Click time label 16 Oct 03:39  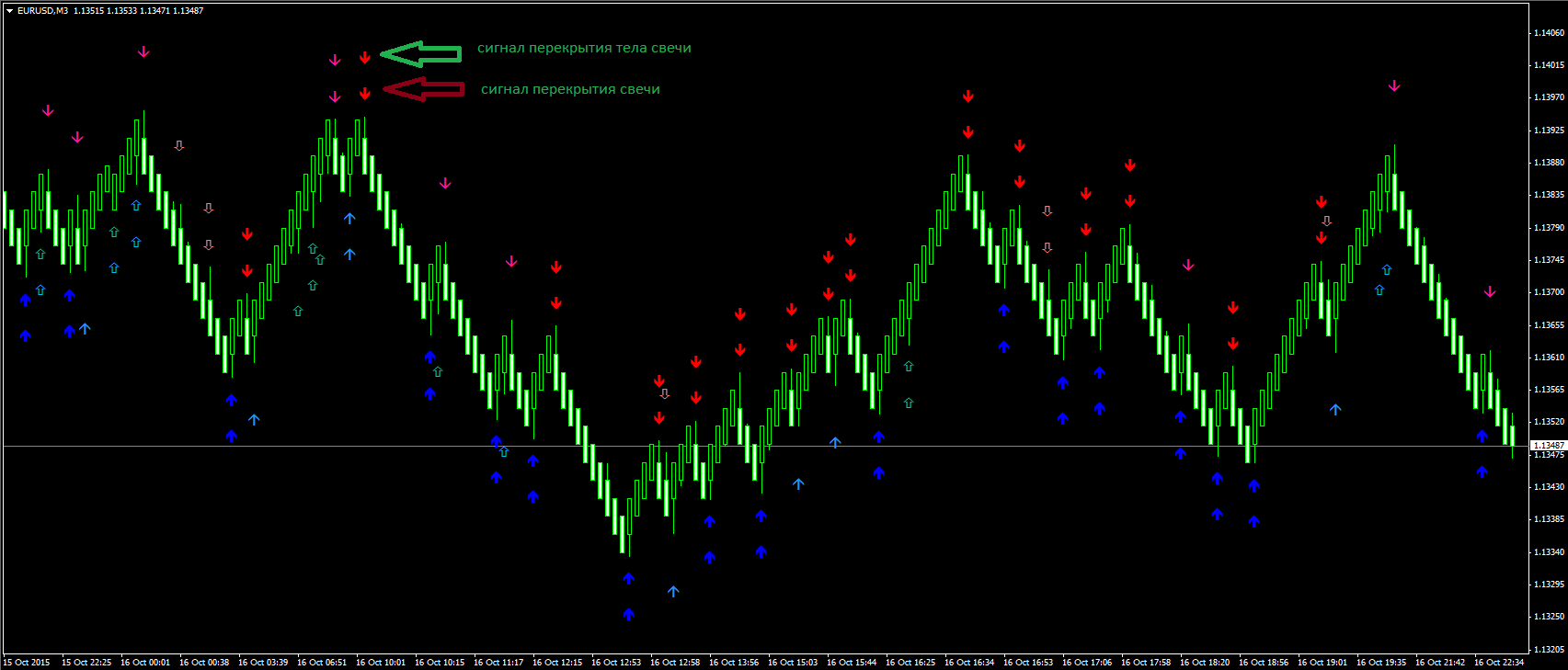263,663
